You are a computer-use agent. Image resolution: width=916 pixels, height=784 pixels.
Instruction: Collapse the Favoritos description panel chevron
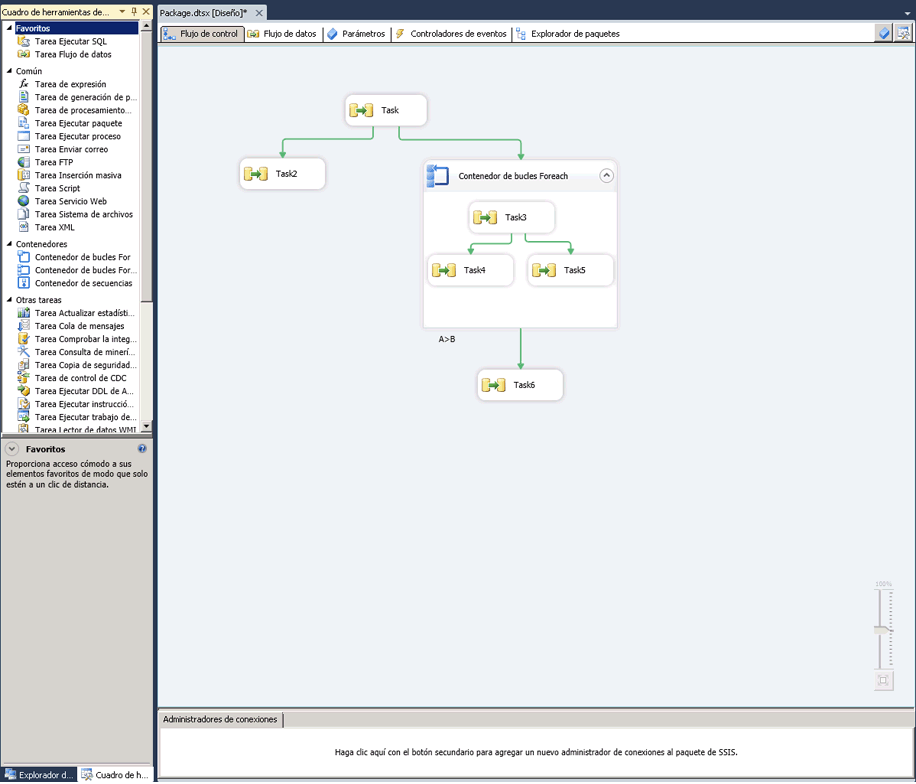12,450
